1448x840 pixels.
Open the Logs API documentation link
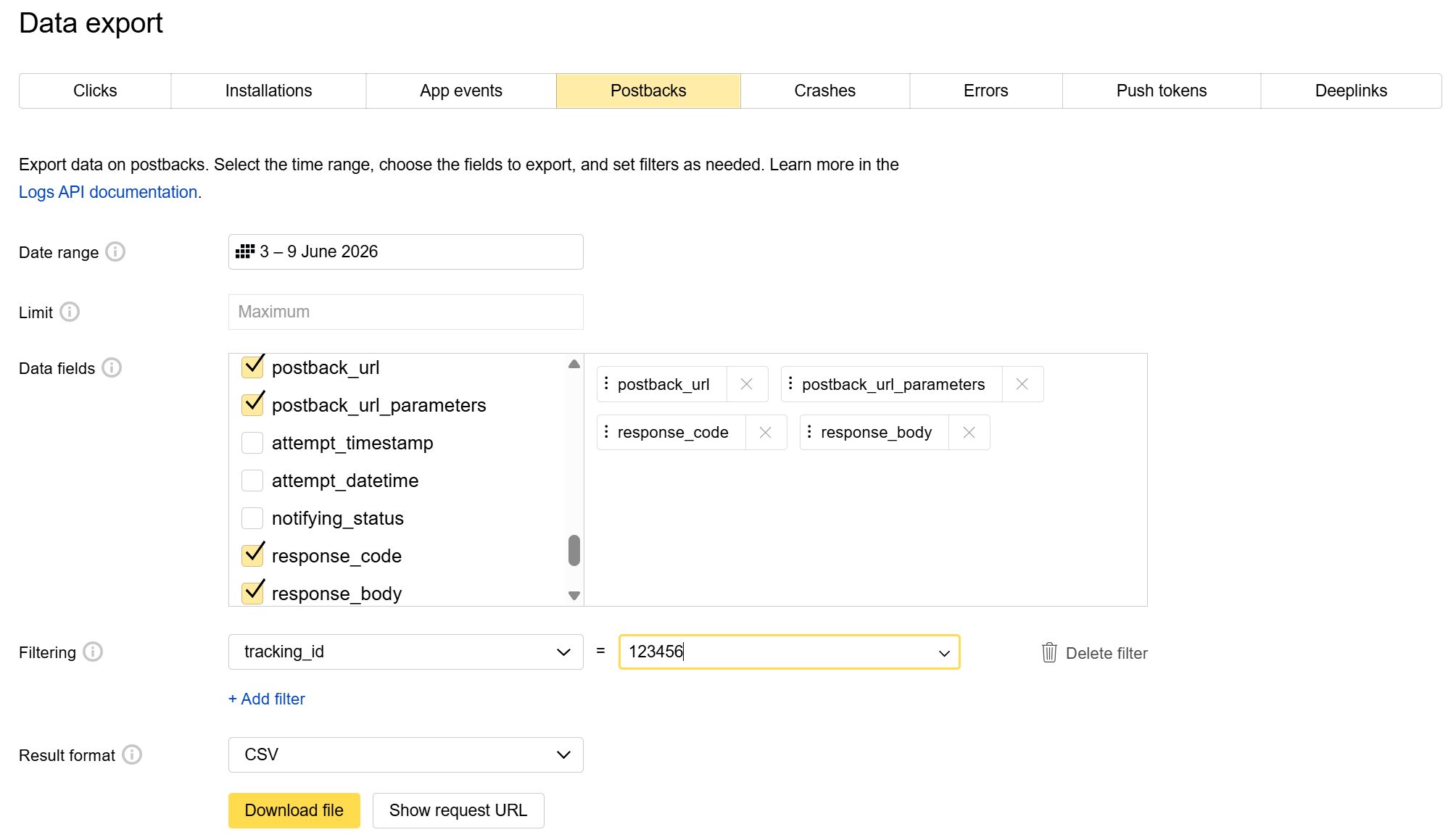[x=108, y=192]
